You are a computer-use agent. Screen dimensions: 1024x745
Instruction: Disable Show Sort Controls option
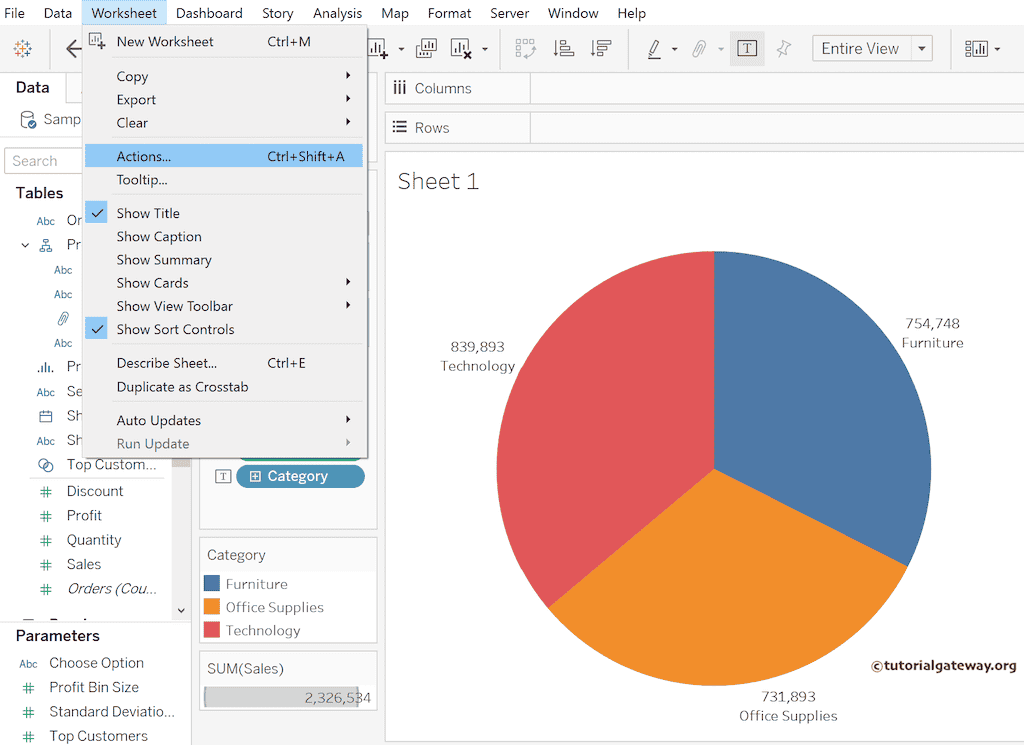pos(175,329)
